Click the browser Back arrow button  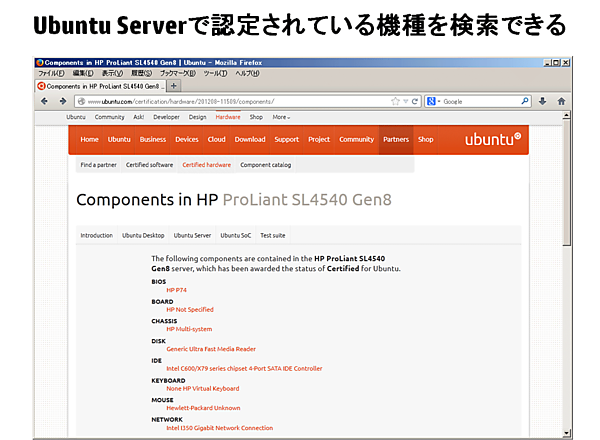coord(47,101)
